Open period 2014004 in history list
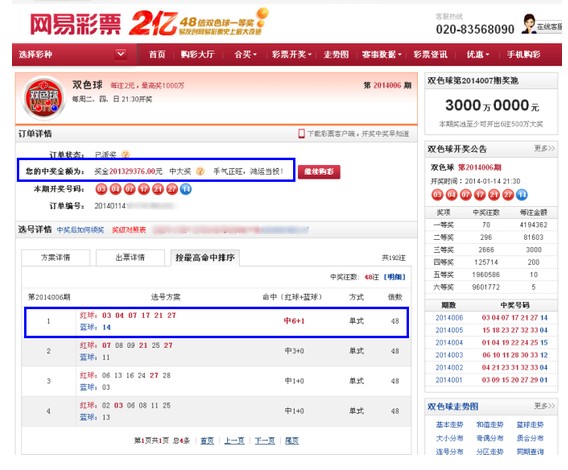The image size is (568, 470). point(449,343)
